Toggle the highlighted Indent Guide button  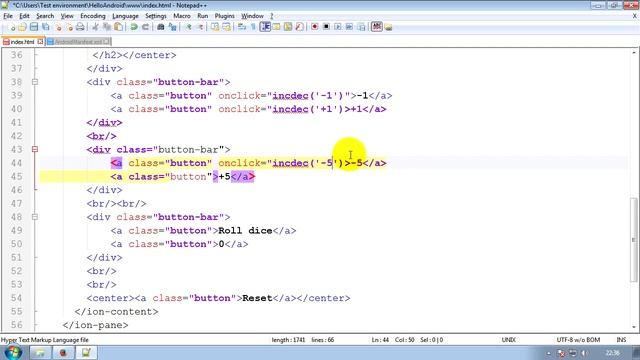(x=265, y=27)
